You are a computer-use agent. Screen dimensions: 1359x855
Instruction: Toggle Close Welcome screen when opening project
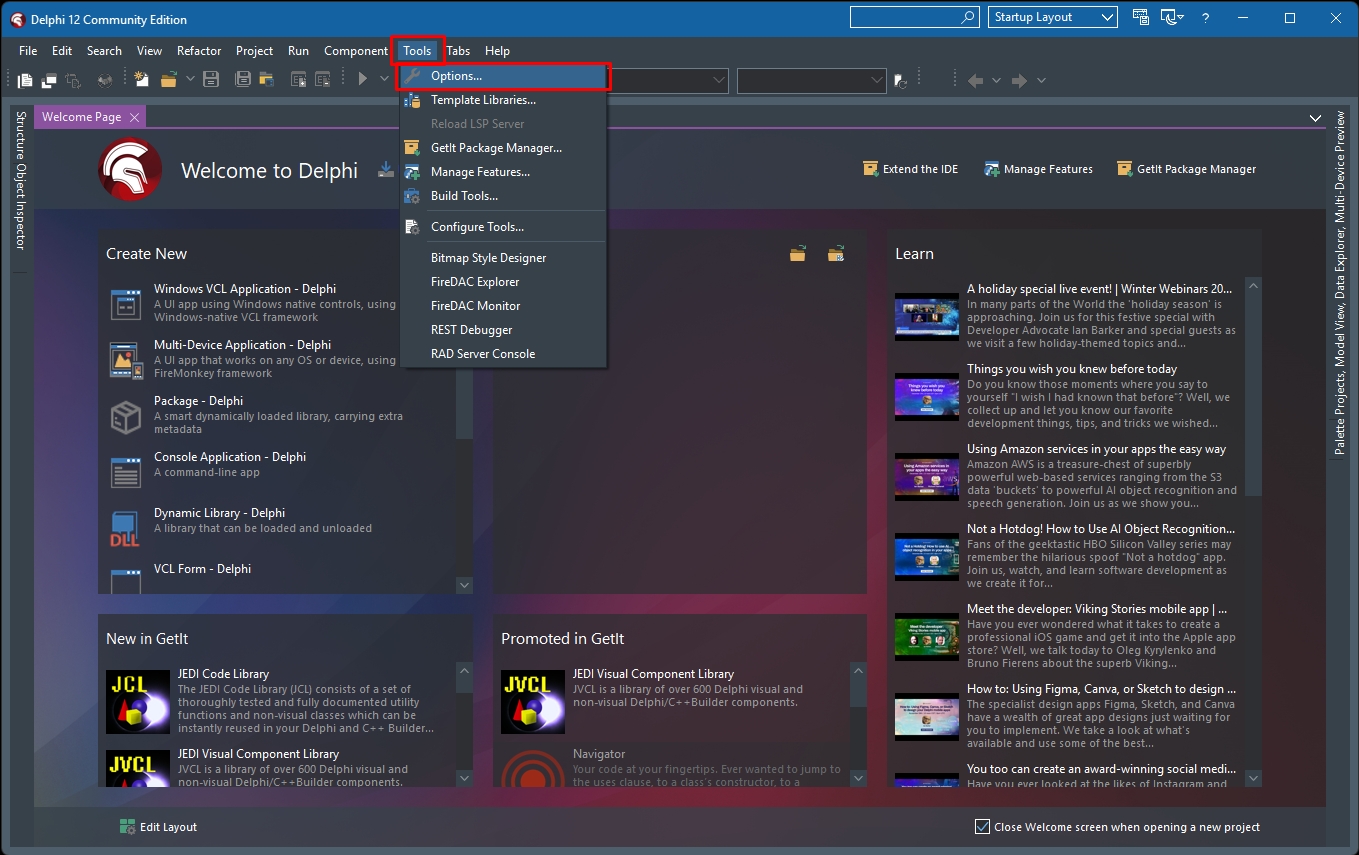983,827
